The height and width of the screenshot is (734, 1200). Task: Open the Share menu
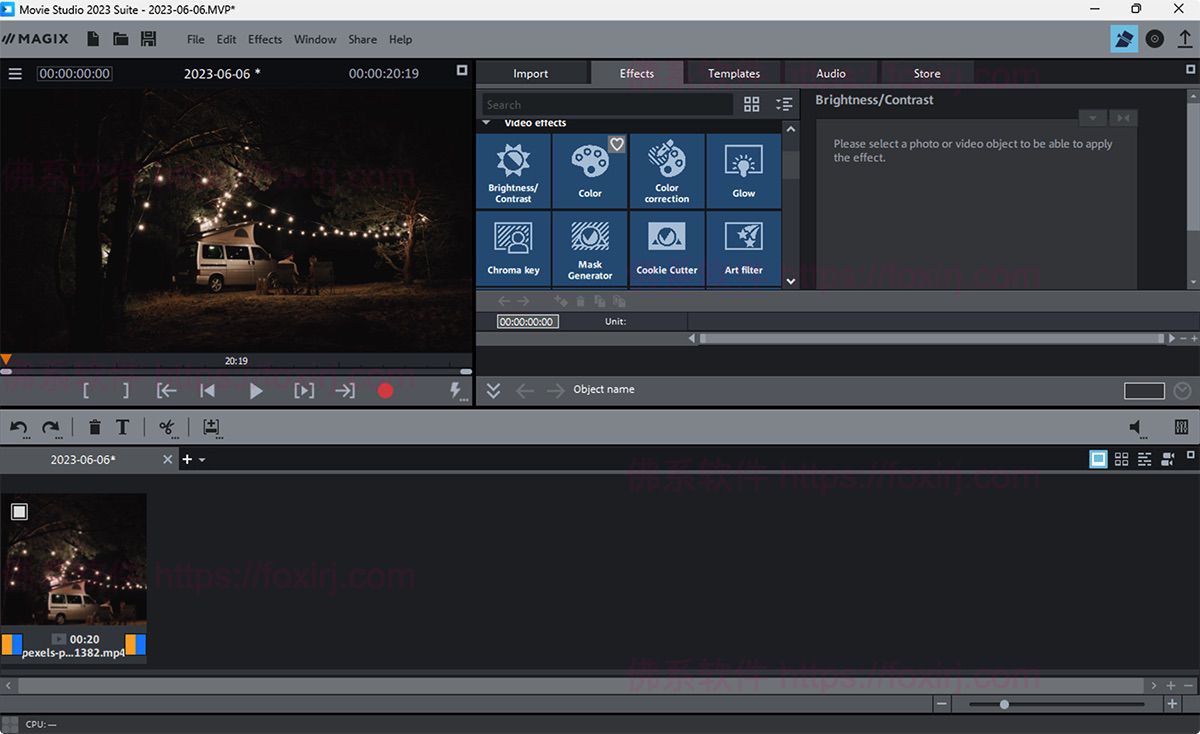point(362,39)
